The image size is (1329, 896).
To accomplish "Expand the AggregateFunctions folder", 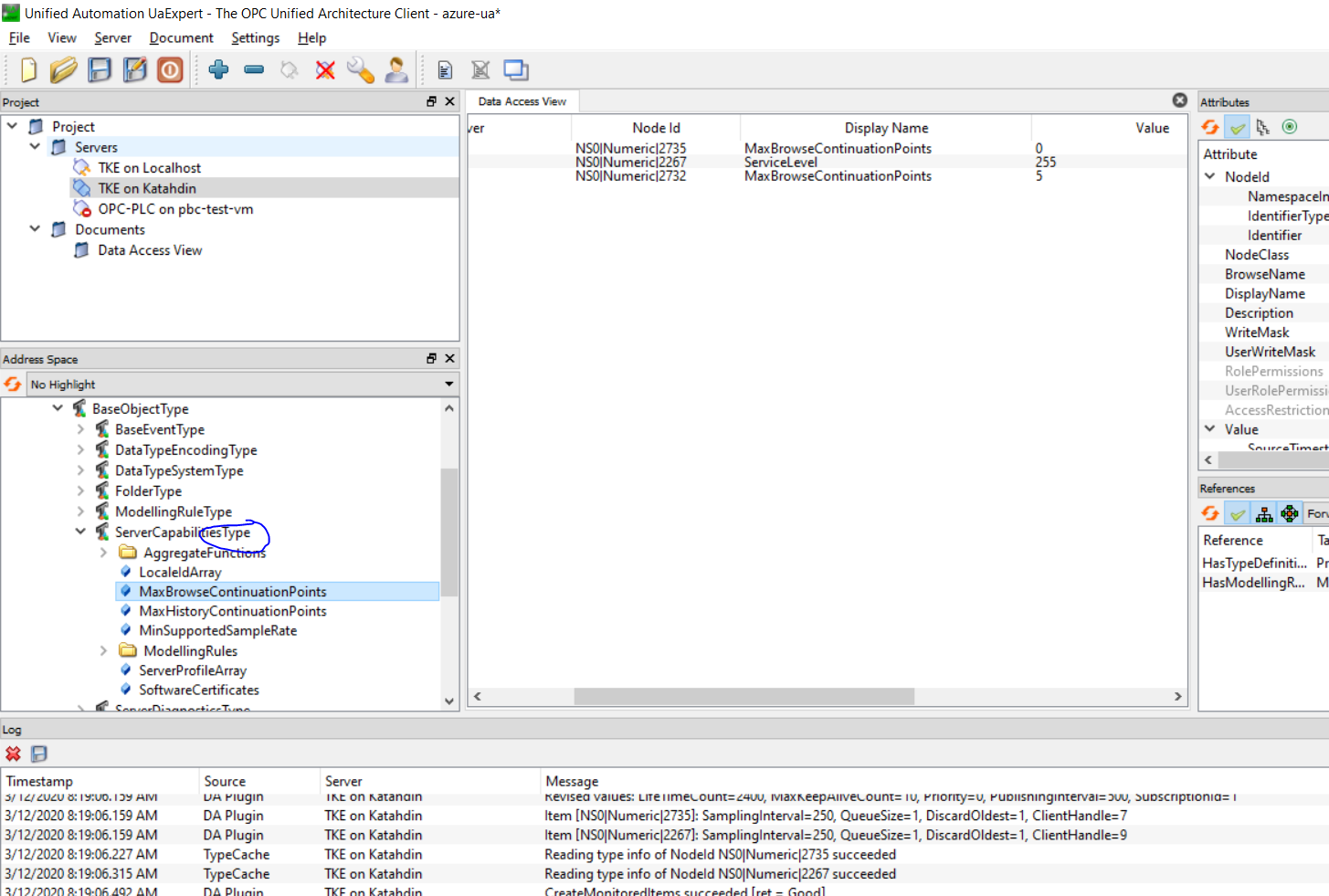I will tap(102, 552).
